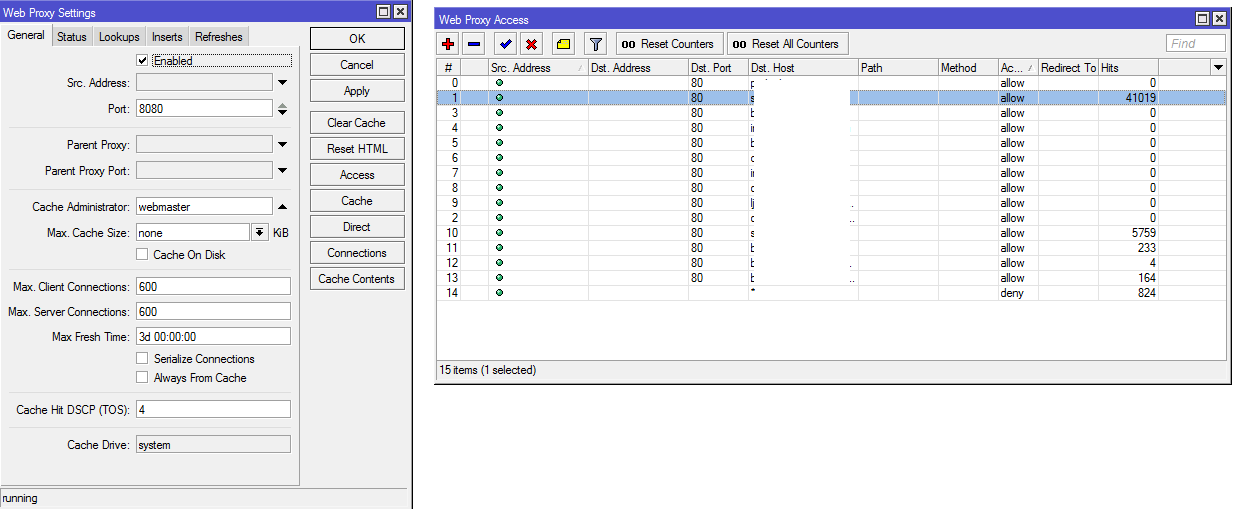Click the Reset HTML button
Image resolution: width=1251 pixels, height=522 pixels.
pos(357,149)
